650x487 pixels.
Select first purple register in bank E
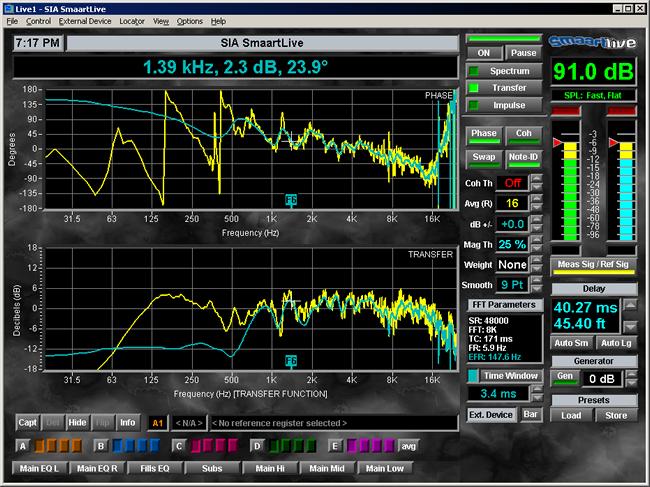352,446
